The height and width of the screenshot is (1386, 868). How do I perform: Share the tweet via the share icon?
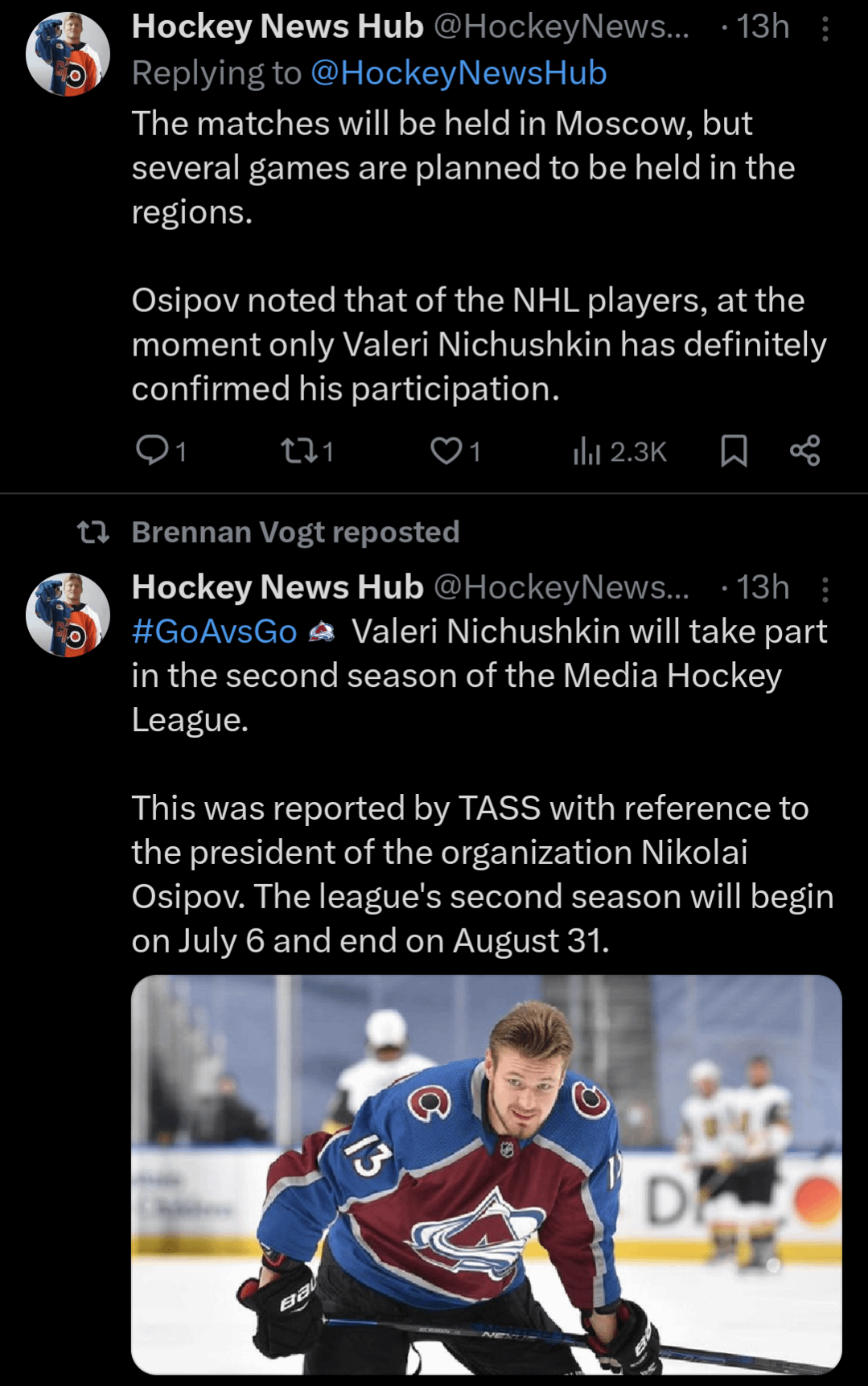[804, 450]
